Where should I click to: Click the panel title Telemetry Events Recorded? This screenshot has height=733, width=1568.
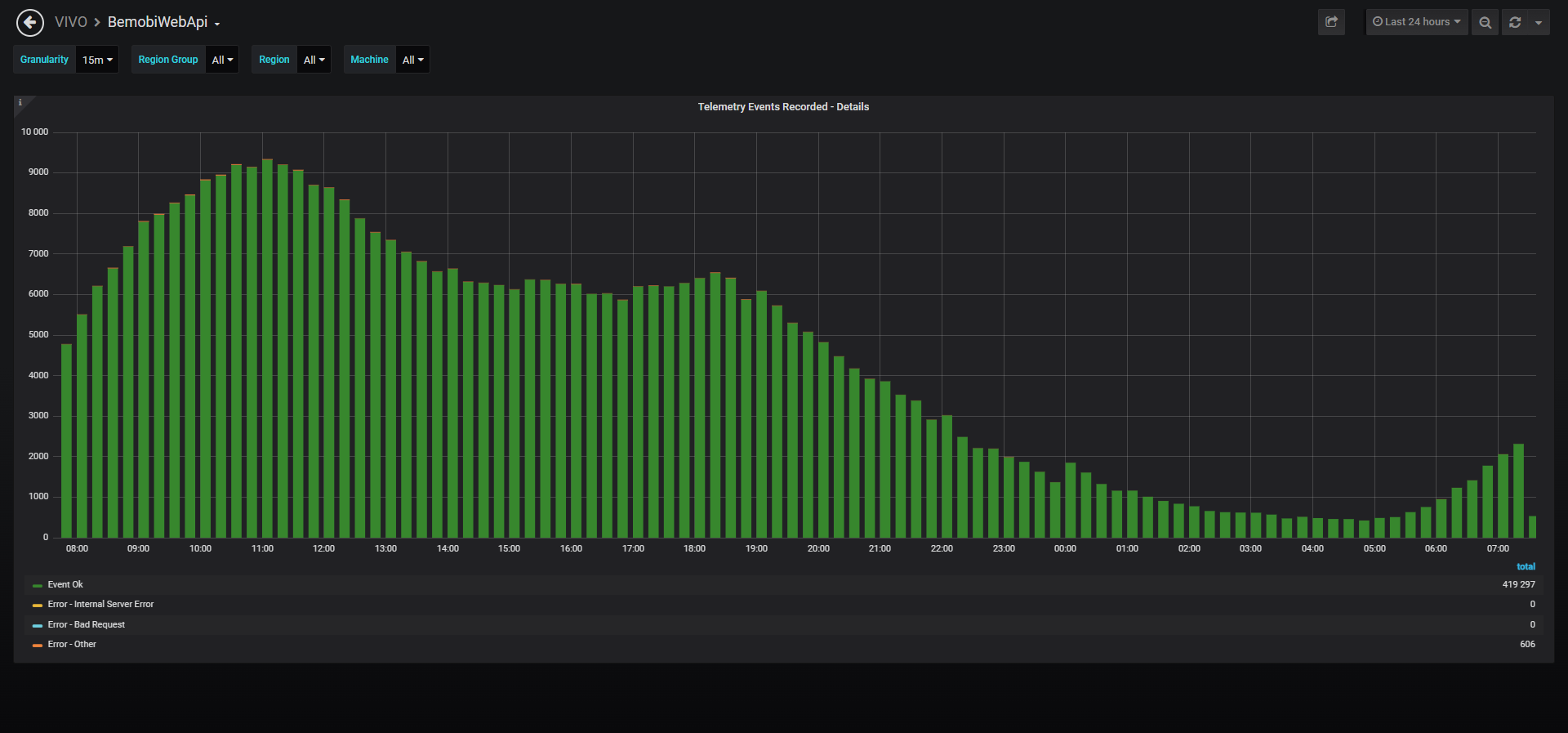tap(783, 107)
